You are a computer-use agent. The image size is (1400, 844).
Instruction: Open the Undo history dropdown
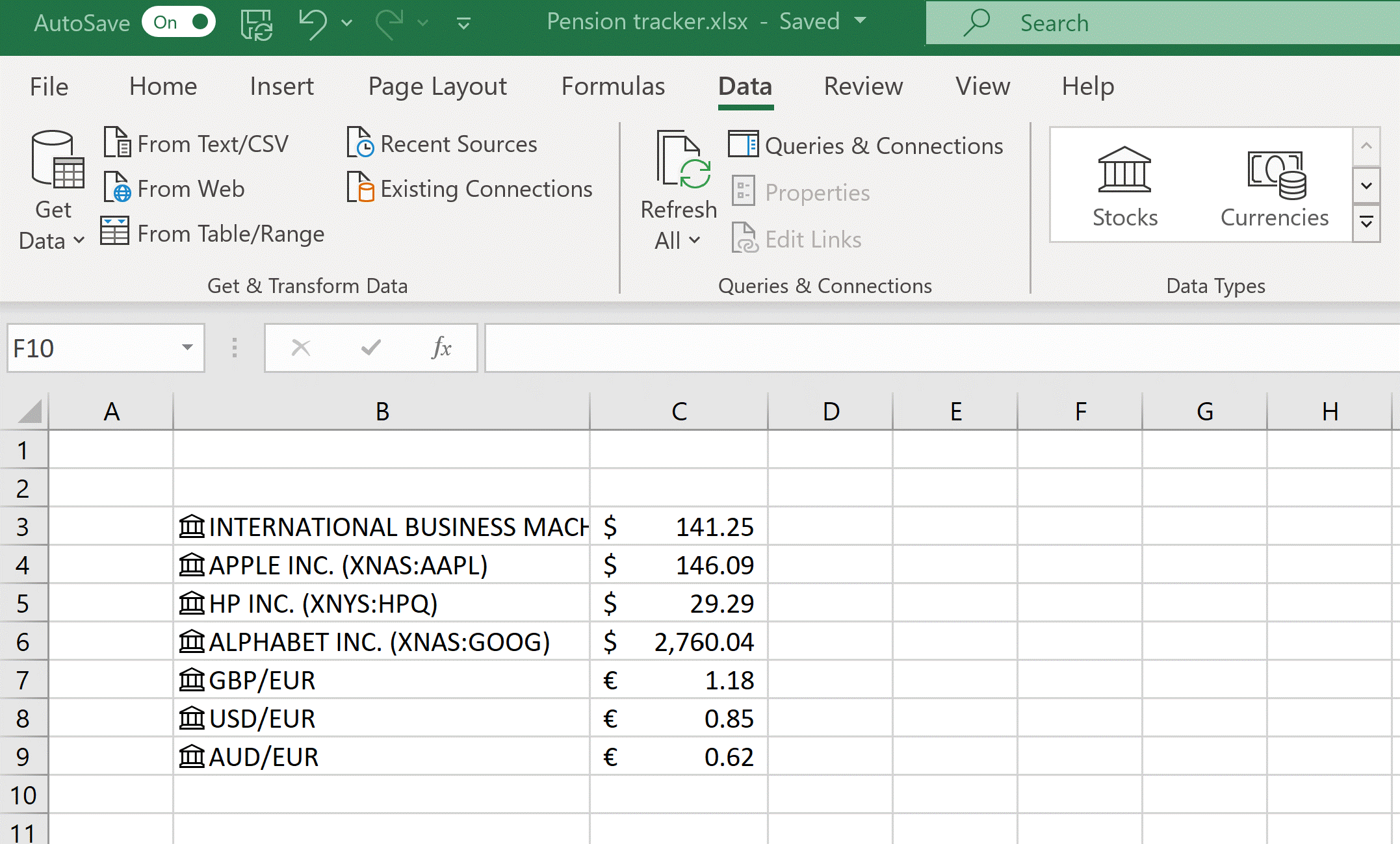(x=347, y=24)
